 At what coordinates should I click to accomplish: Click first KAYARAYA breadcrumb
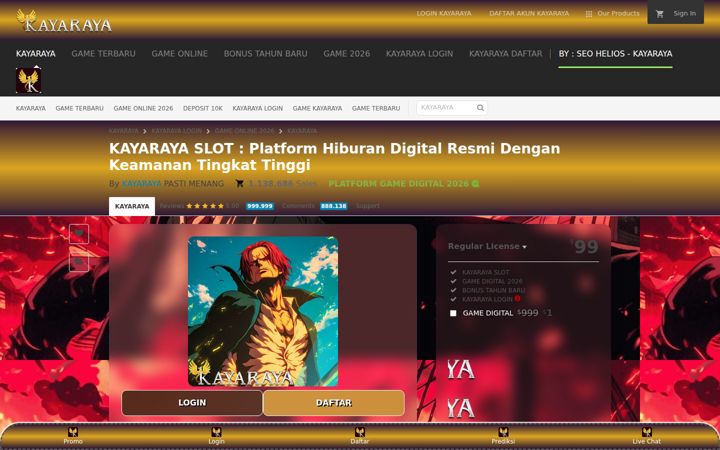pyautogui.click(x=124, y=131)
